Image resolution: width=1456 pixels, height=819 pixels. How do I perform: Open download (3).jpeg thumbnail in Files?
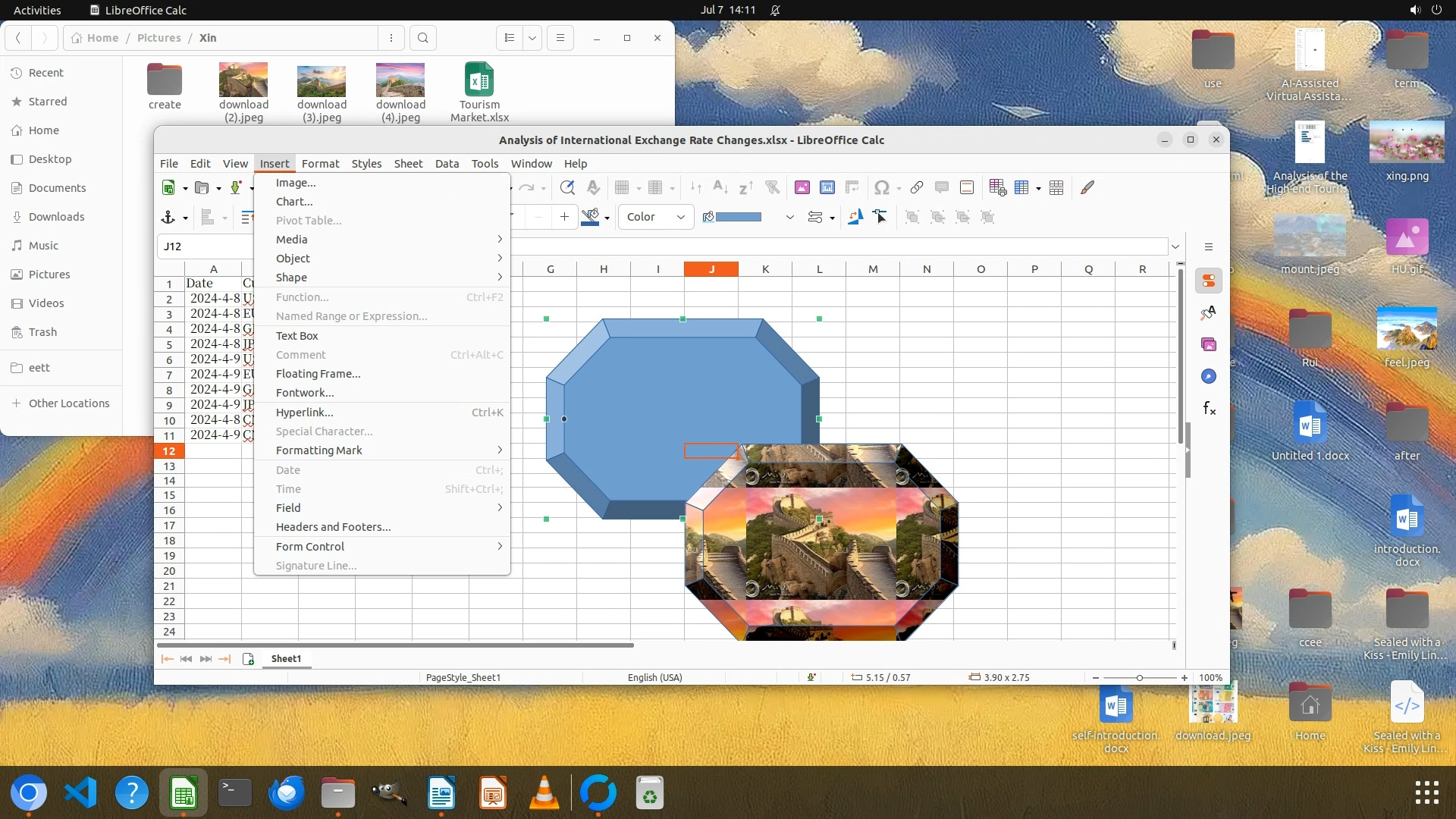(x=322, y=82)
